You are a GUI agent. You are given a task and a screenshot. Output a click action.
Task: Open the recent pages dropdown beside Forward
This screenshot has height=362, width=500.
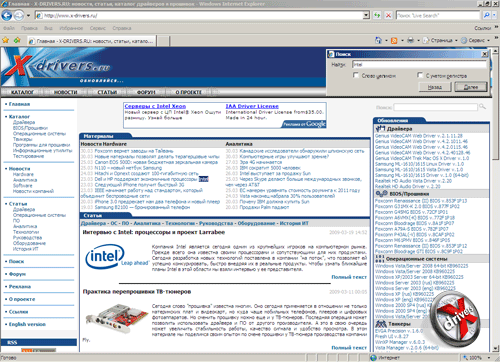click(x=28, y=15)
